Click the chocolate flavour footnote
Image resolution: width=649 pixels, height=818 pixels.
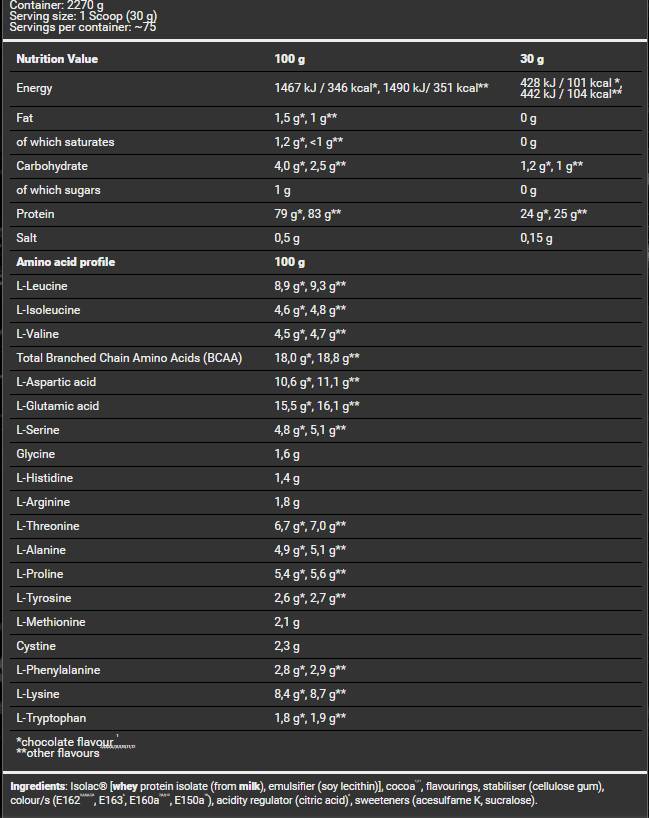(66, 741)
